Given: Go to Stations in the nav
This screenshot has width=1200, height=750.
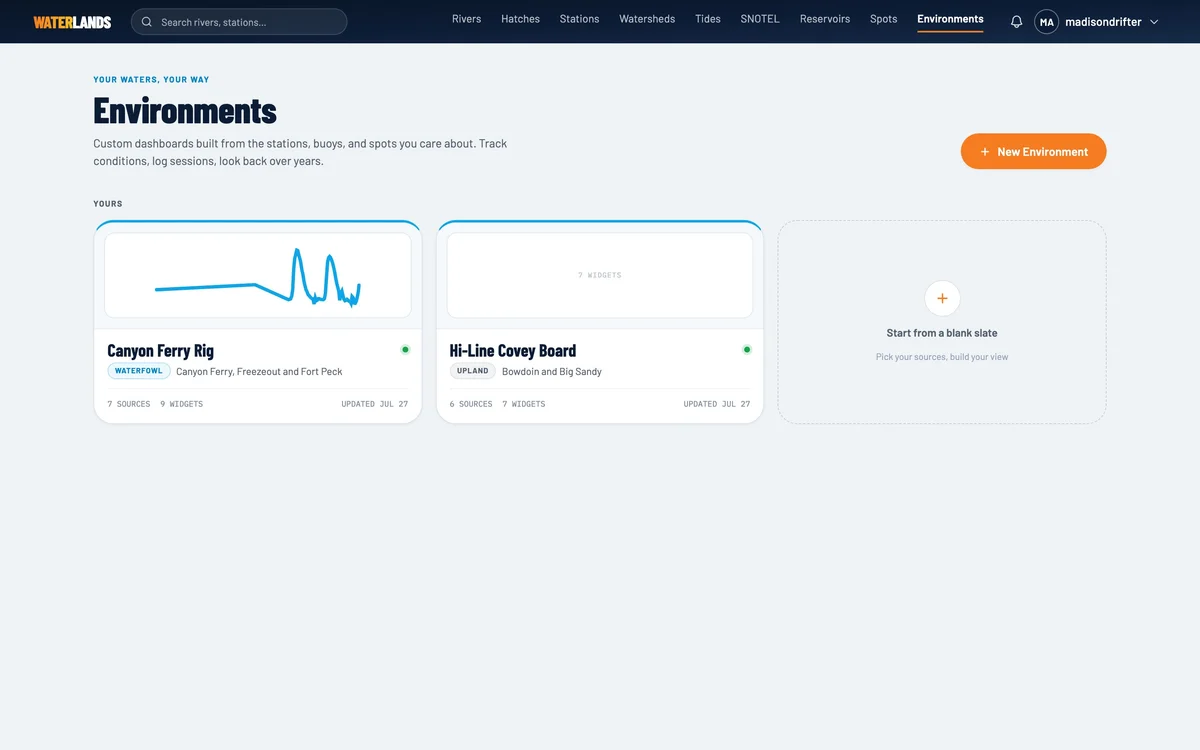Looking at the screenshot, I should point(579,19).
